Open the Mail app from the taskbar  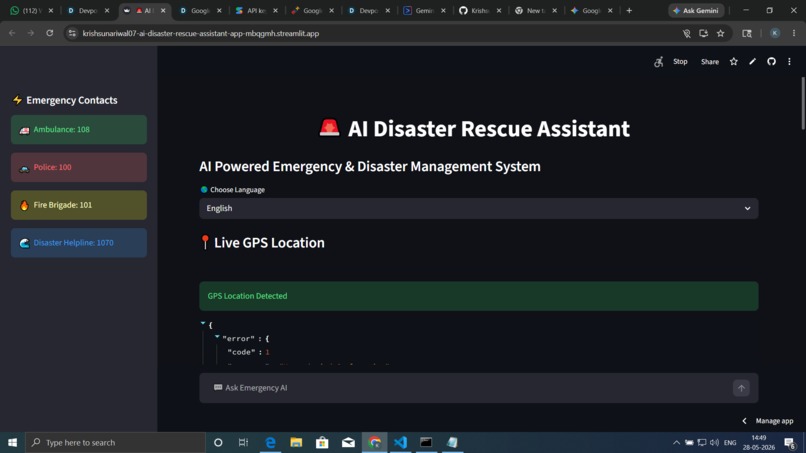click(348, 442)
